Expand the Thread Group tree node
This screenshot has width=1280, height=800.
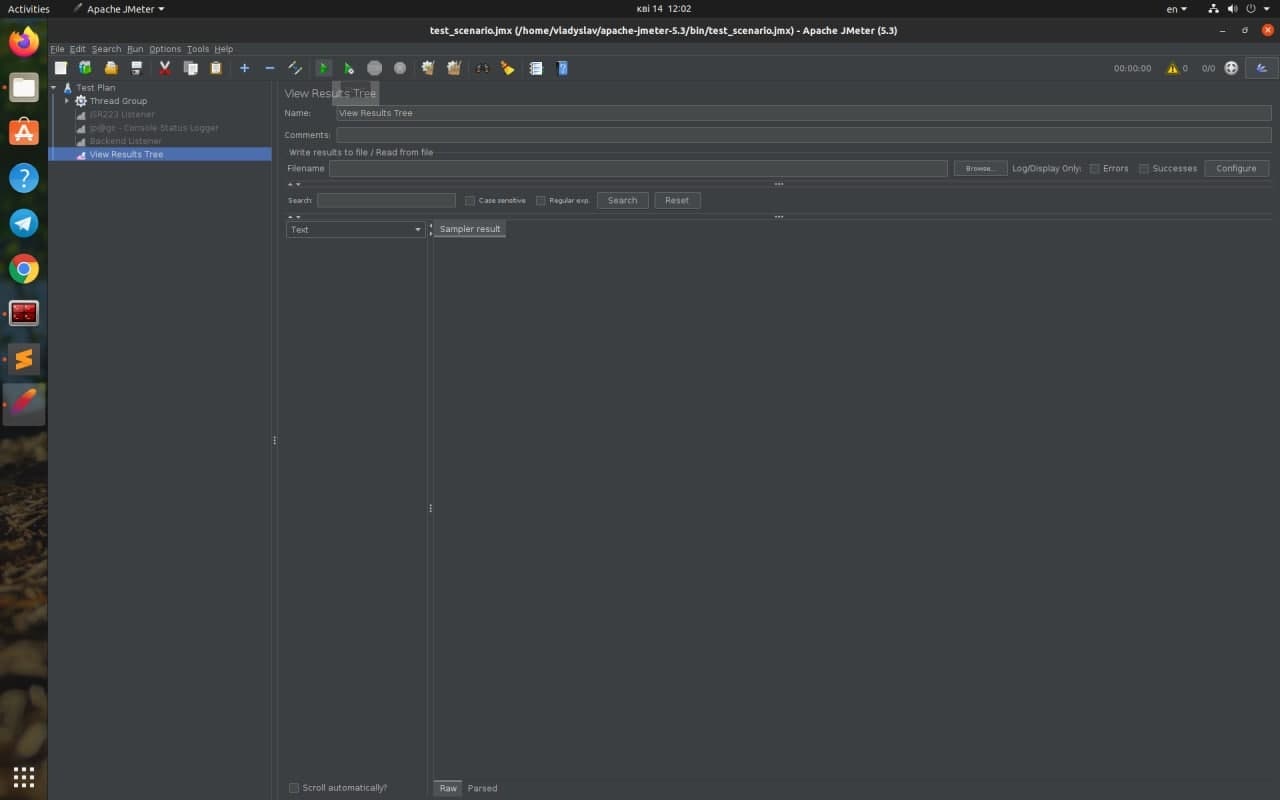click(x=67, y=101)
